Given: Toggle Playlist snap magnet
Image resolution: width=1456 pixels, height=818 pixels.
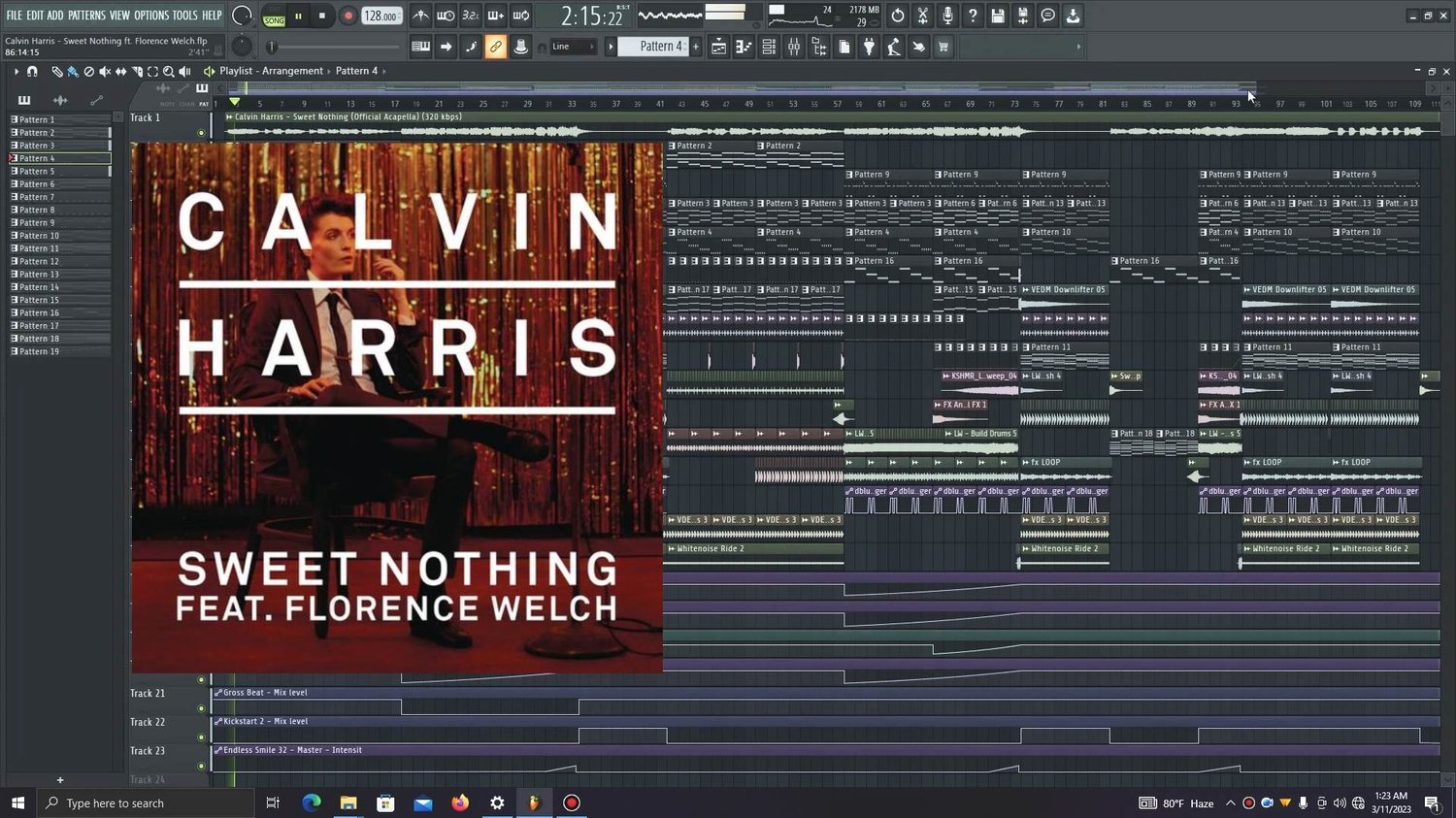Looking at the screenshot, I should (32, 71).
